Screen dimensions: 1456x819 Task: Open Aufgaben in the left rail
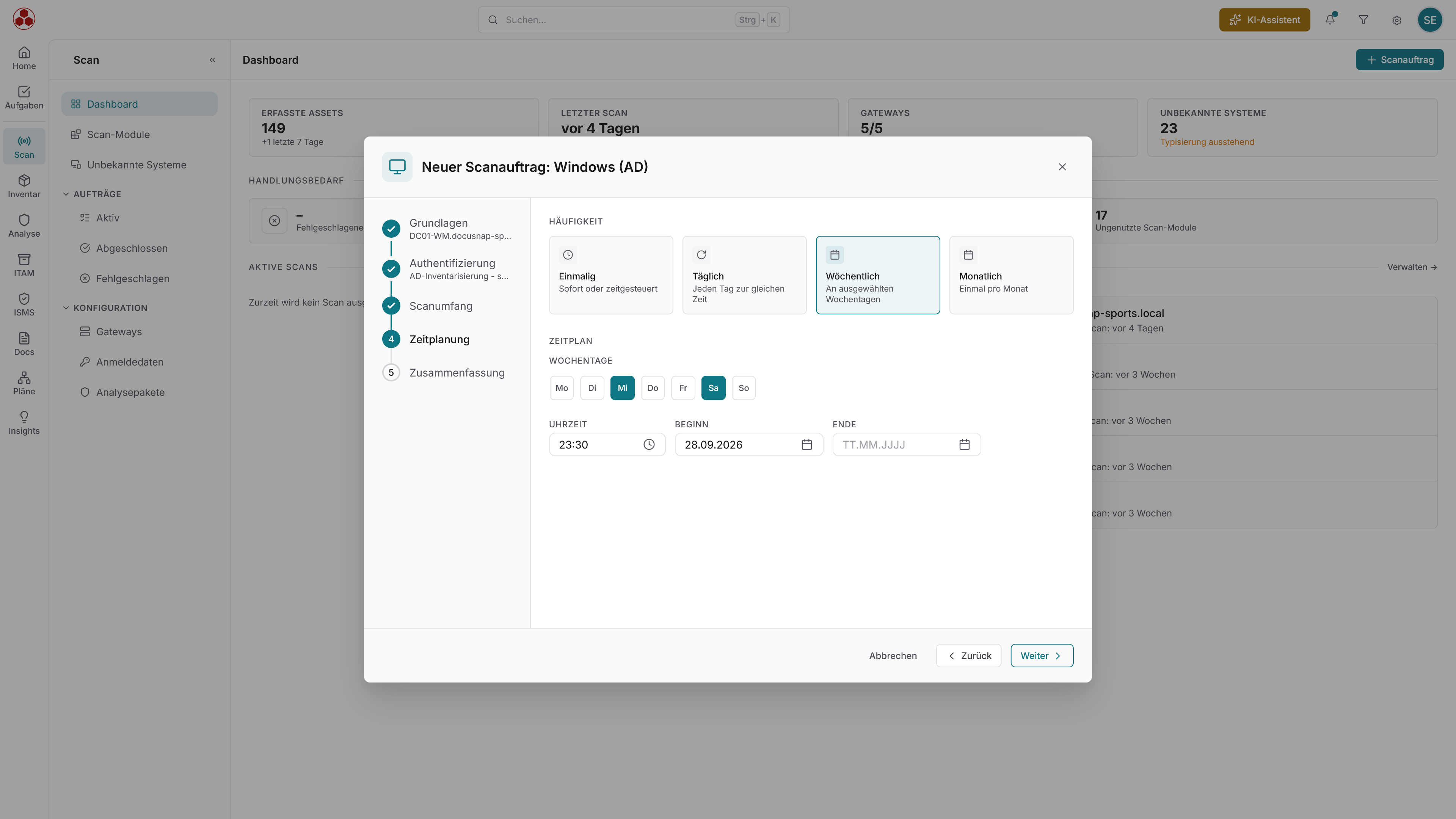[x=24, y=98]
